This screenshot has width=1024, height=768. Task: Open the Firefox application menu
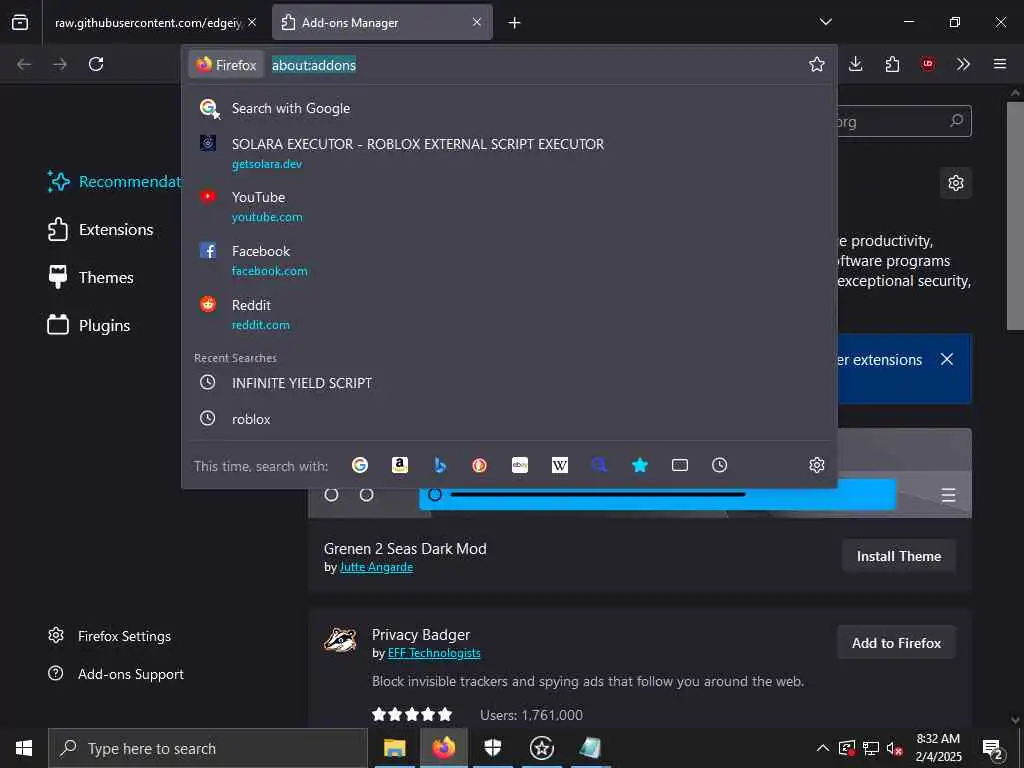point(999,64)
